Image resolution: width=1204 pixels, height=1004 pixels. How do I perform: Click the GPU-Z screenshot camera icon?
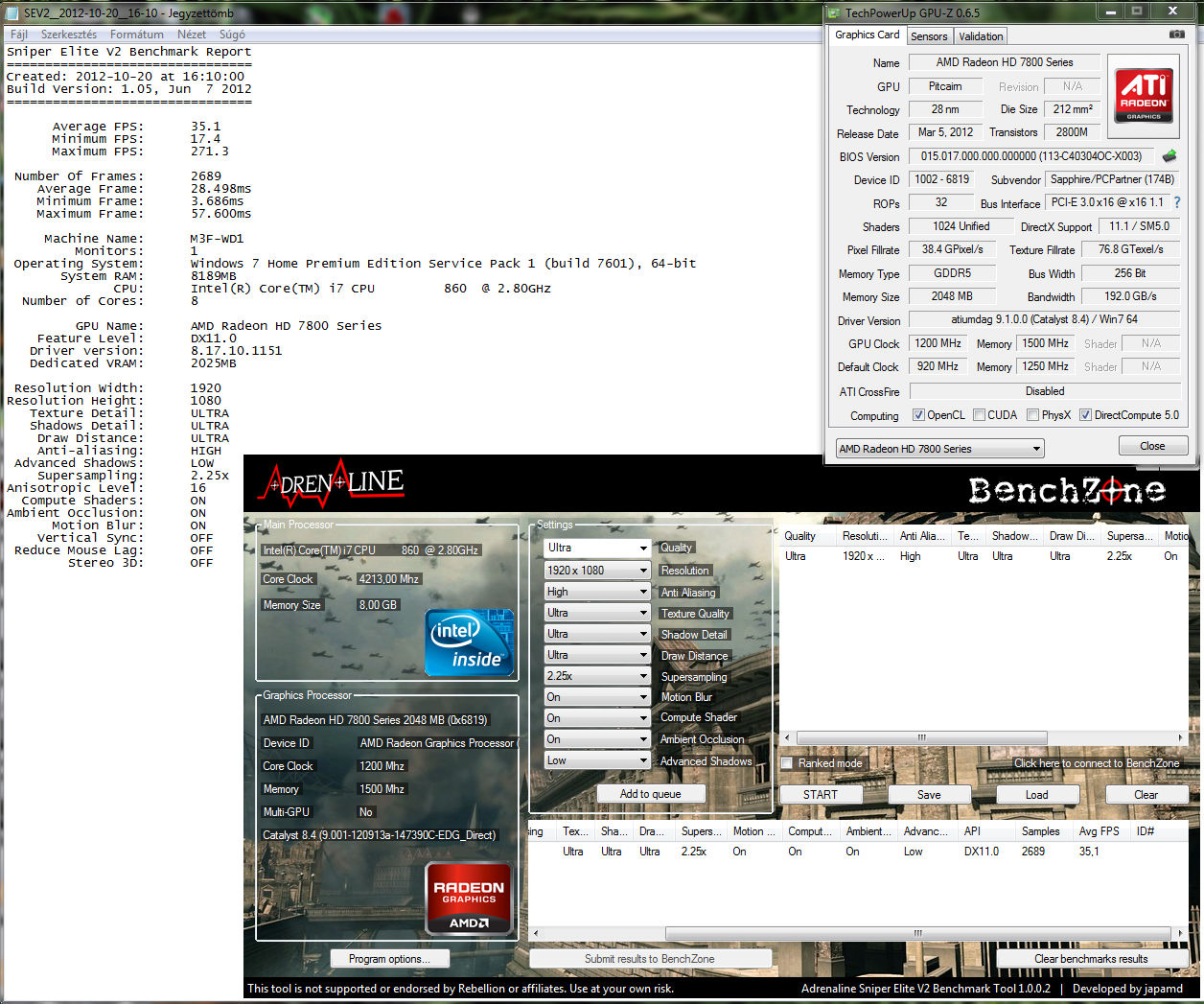point(1176,35)
